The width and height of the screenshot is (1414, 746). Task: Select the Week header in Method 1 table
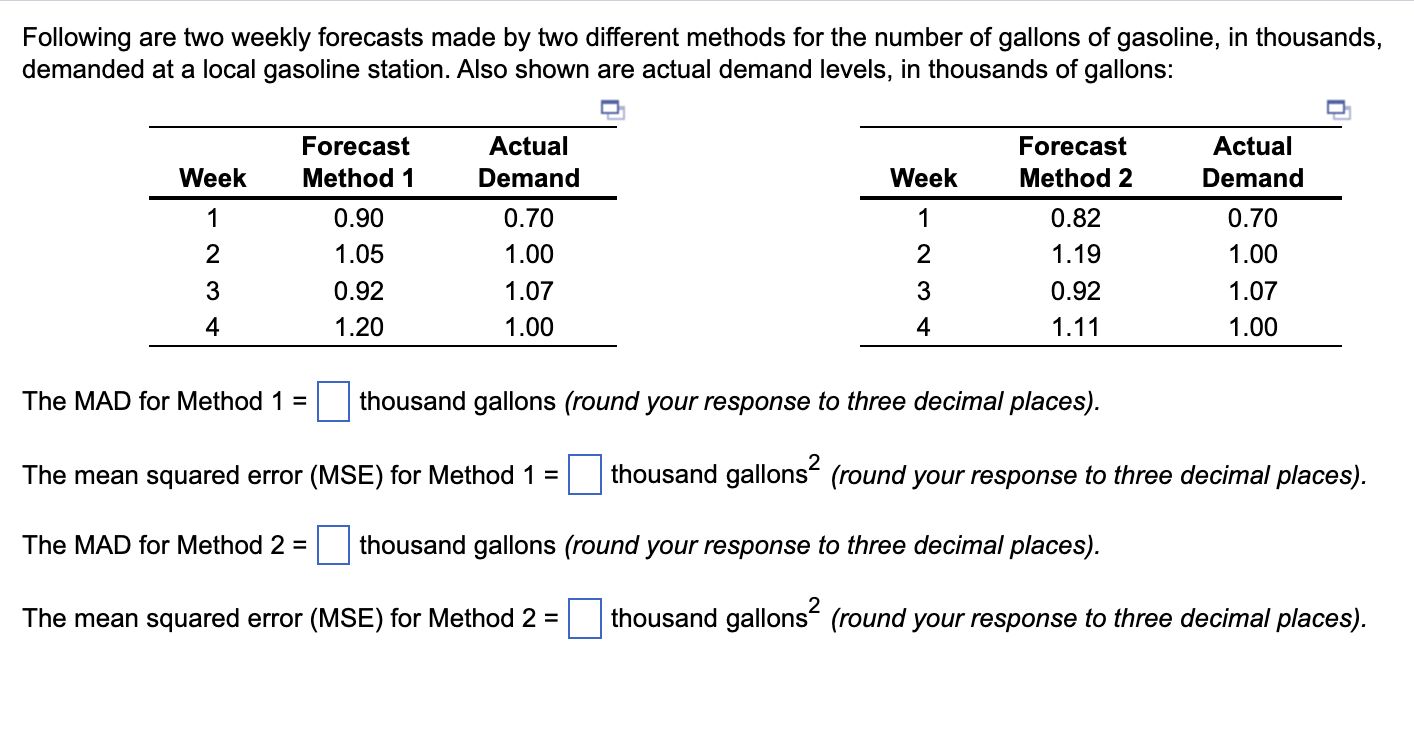click(212, 178)
